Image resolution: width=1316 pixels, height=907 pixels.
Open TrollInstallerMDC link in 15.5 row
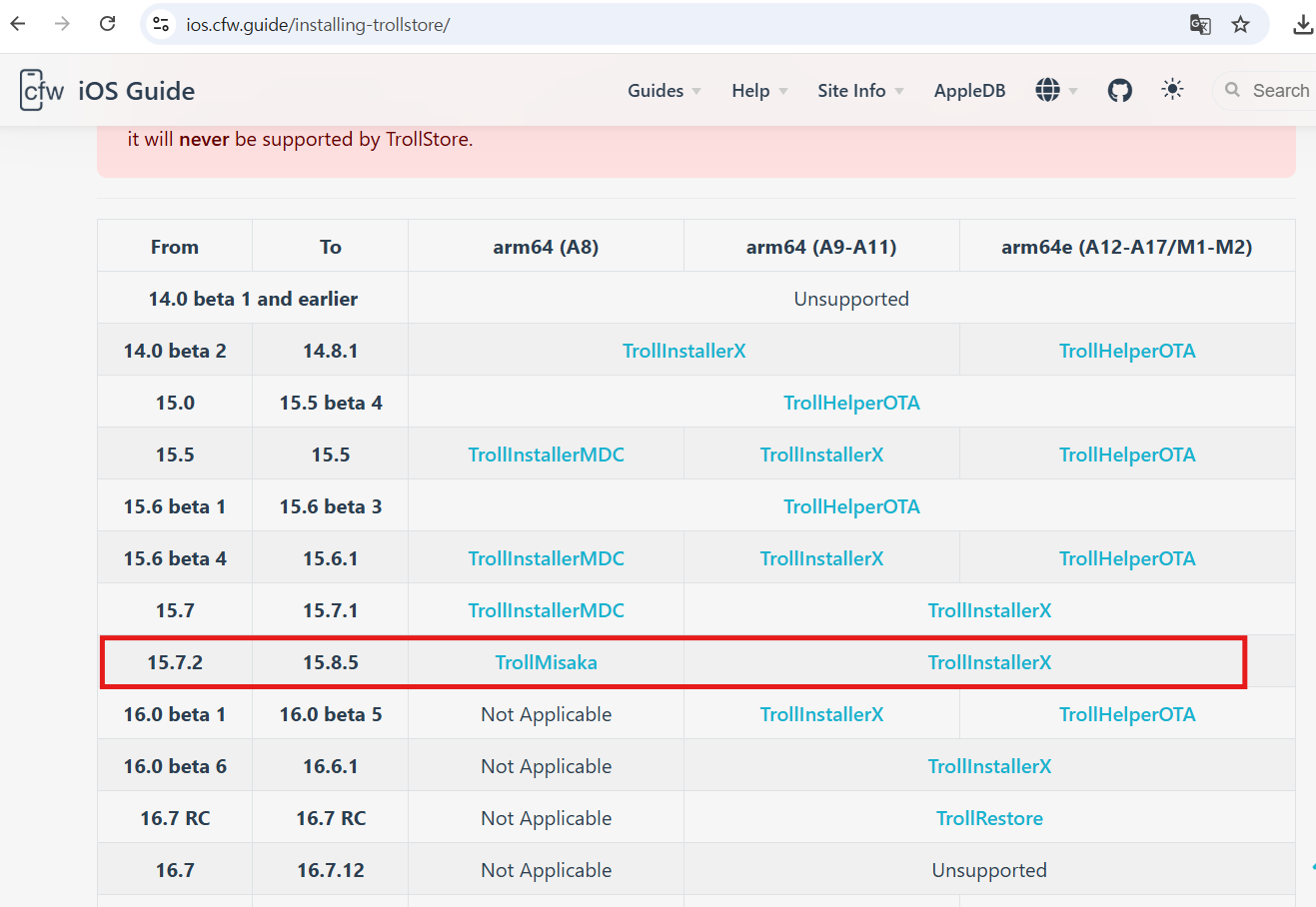(546, 454)
